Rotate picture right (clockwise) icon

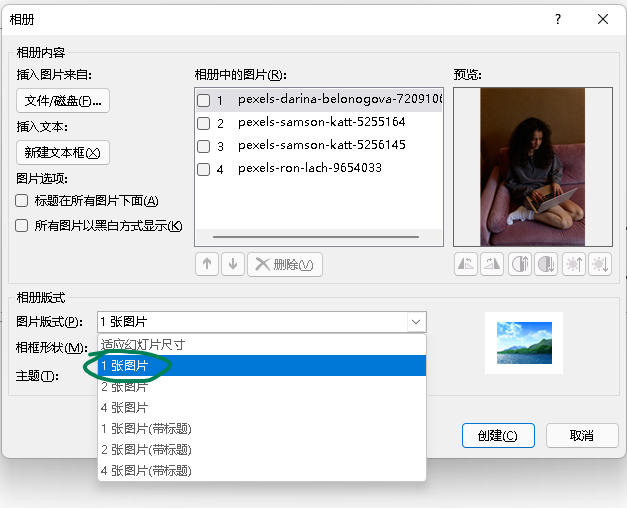pyautogui.click(x=492, y=264)
